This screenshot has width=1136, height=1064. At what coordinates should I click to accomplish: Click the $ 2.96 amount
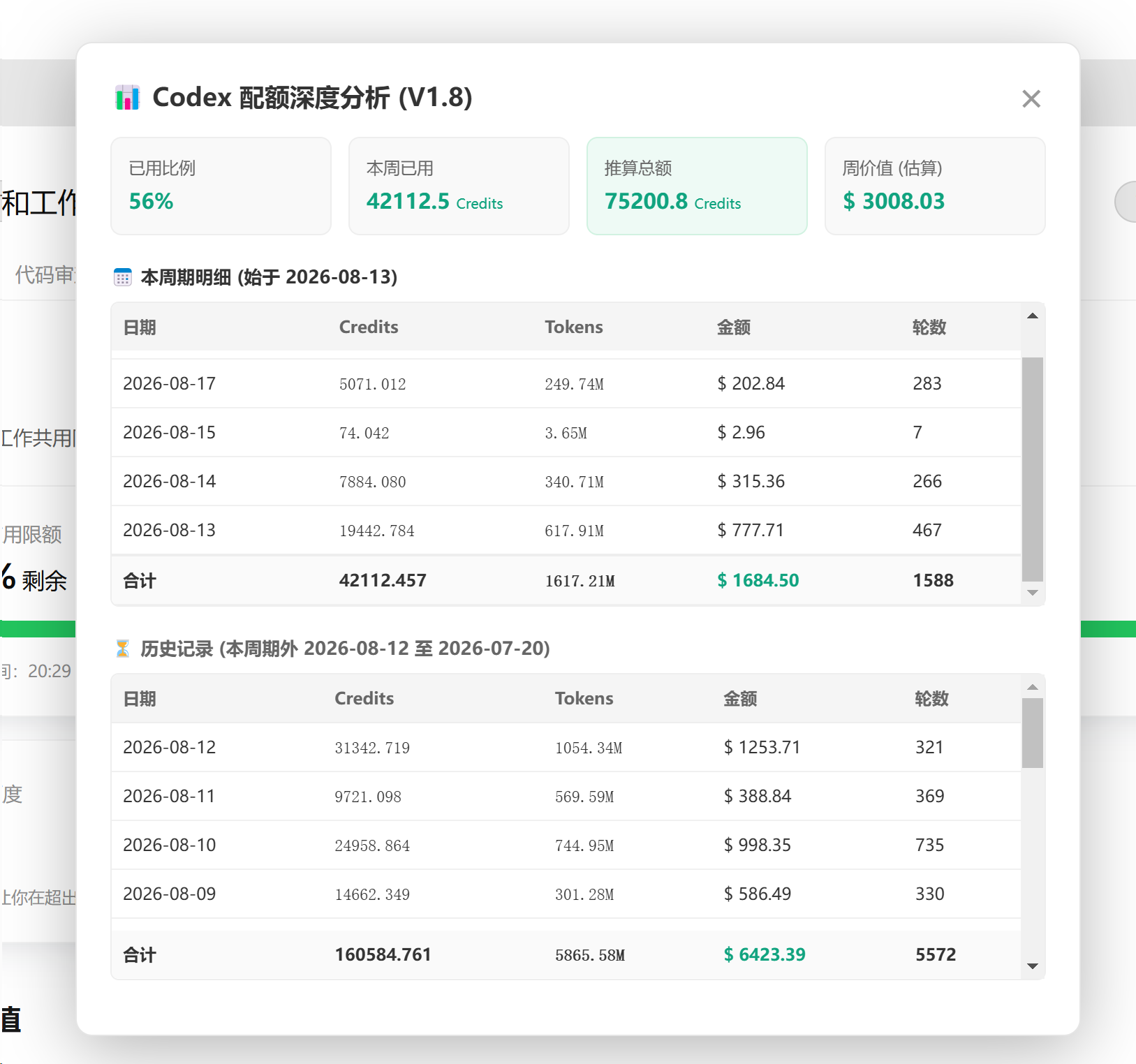[742, 432]
